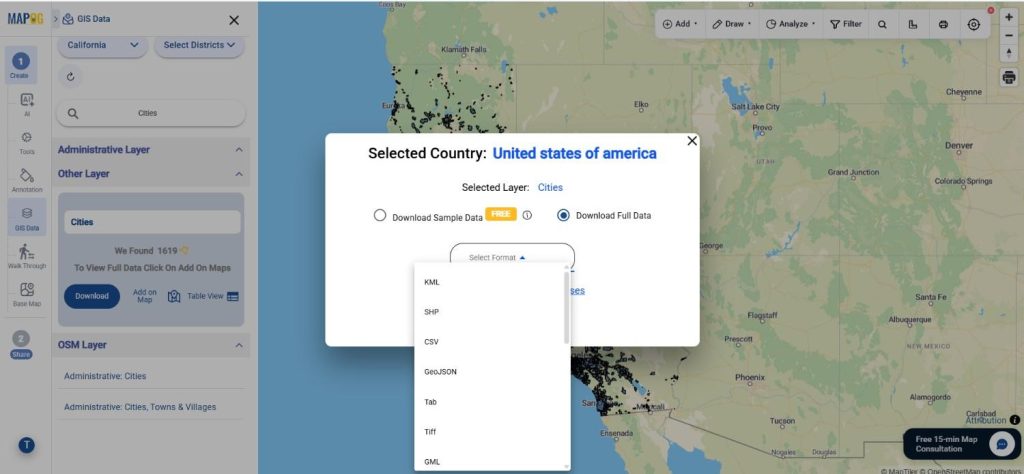Screen dimensions: 1024x474
Task: Open the chat bubble for consultation
Action: 1001,444
